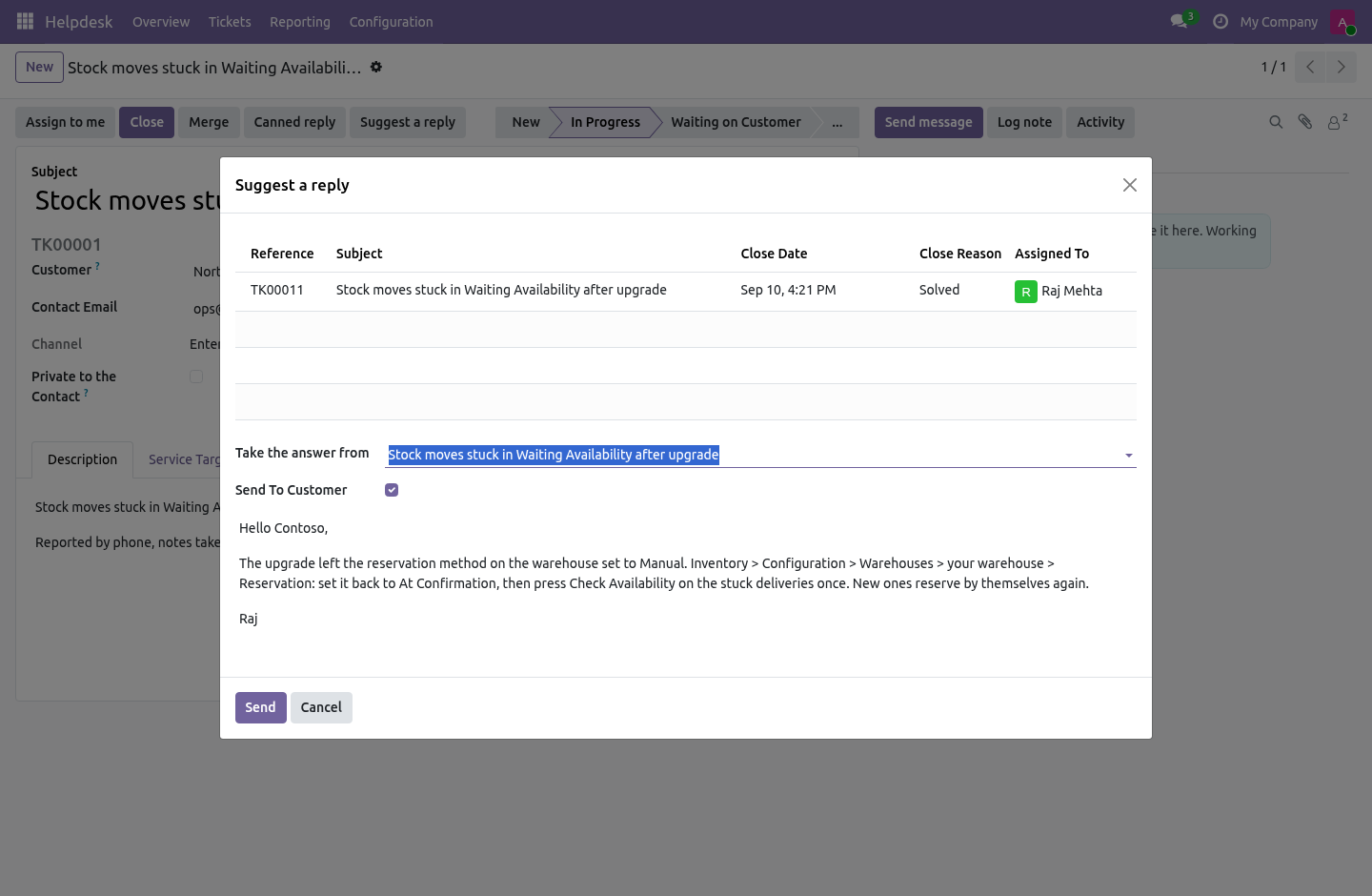The image size is (1372, 896).
Task: Sort by Close Date column header
Action: click(774, 254)
